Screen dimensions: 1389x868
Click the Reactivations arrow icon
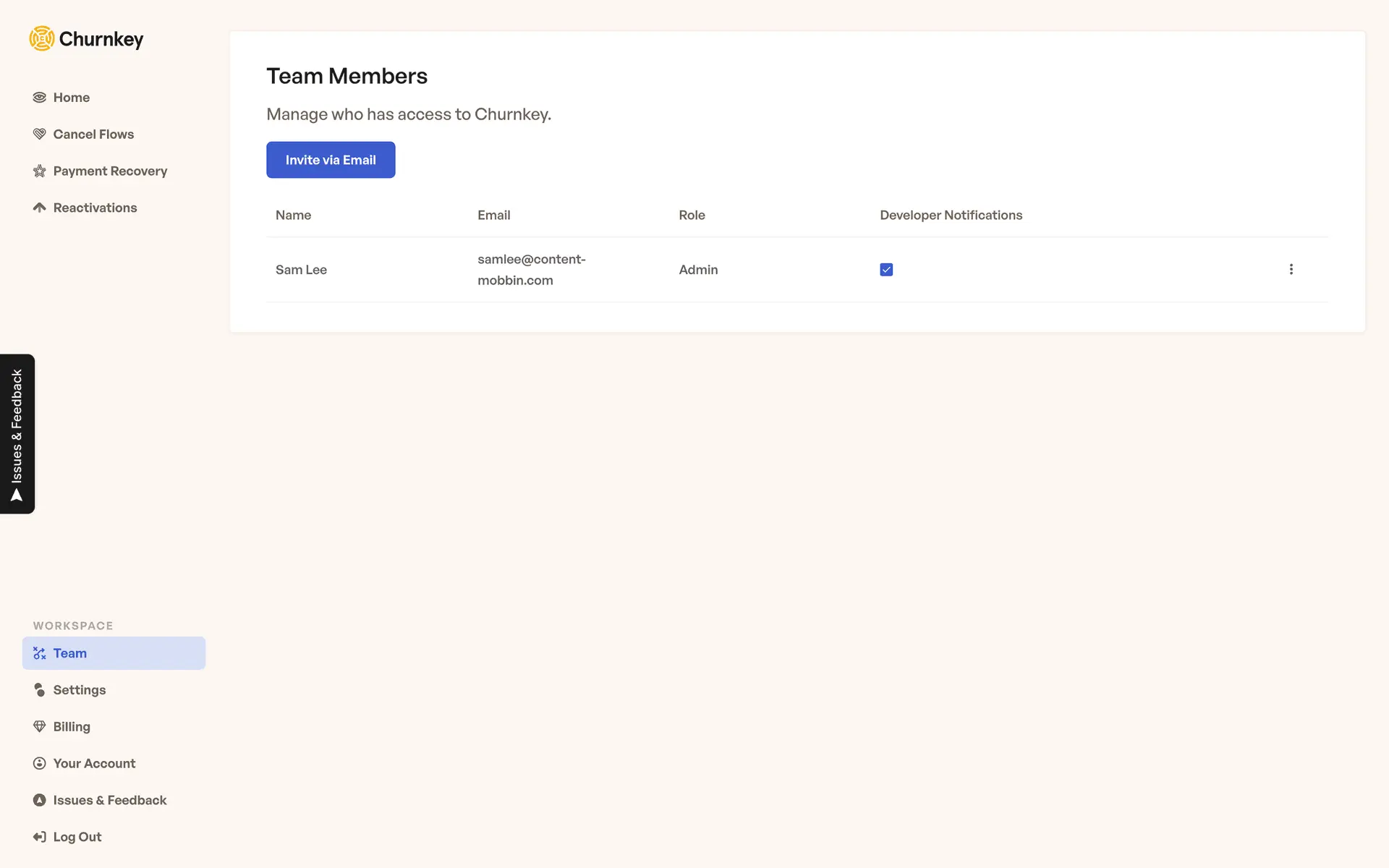pos(40,208)
